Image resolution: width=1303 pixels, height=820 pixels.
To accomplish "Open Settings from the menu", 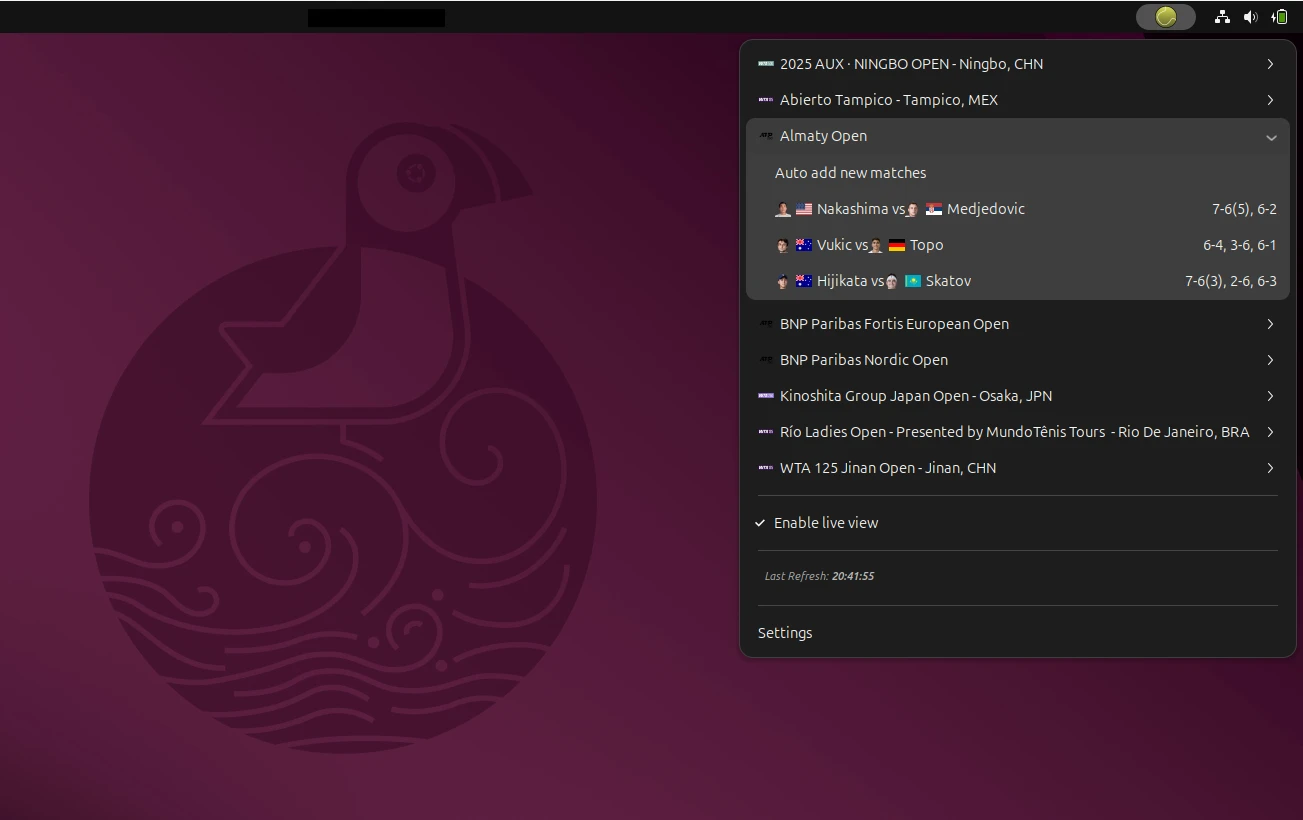I will click(784, 632).
